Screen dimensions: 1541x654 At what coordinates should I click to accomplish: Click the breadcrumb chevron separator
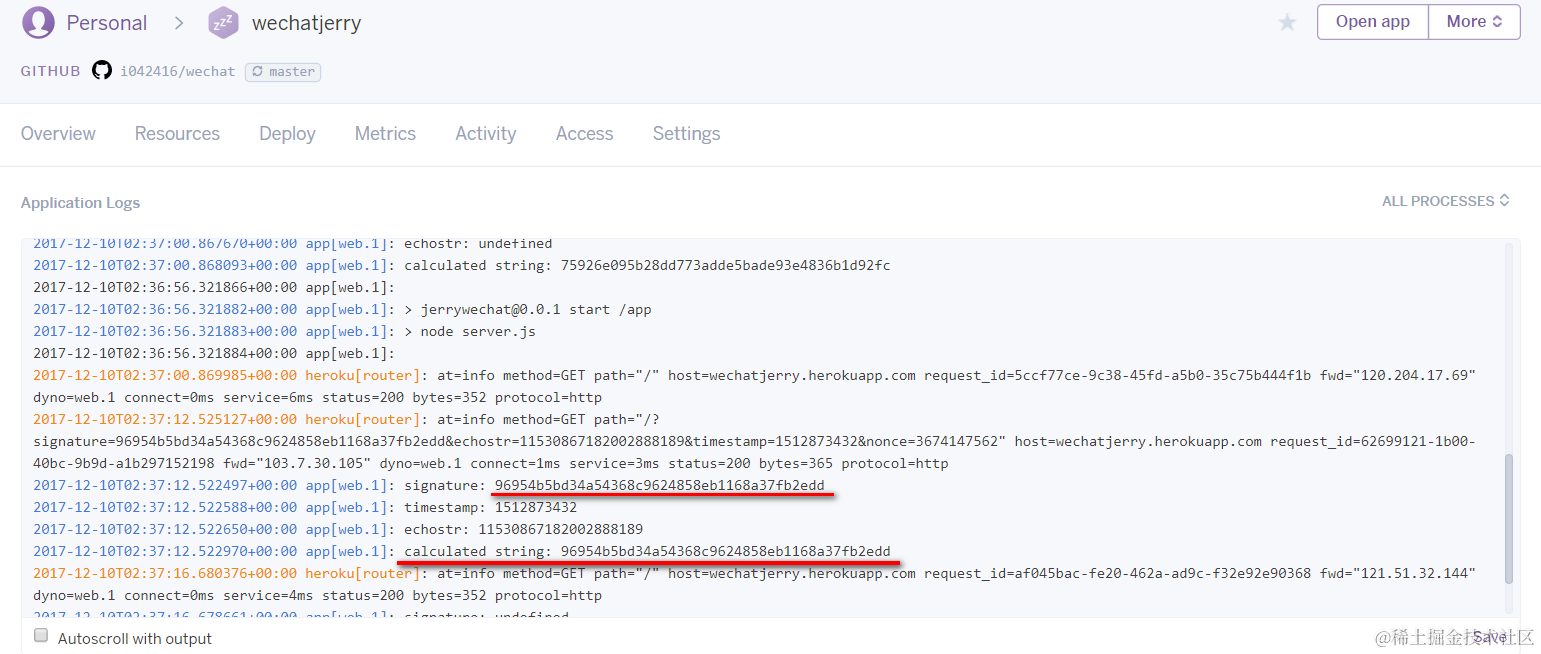[x=179, y=22]
